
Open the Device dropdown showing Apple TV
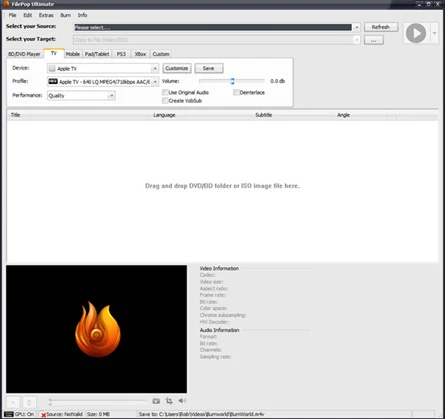click(x=103, y=68)
